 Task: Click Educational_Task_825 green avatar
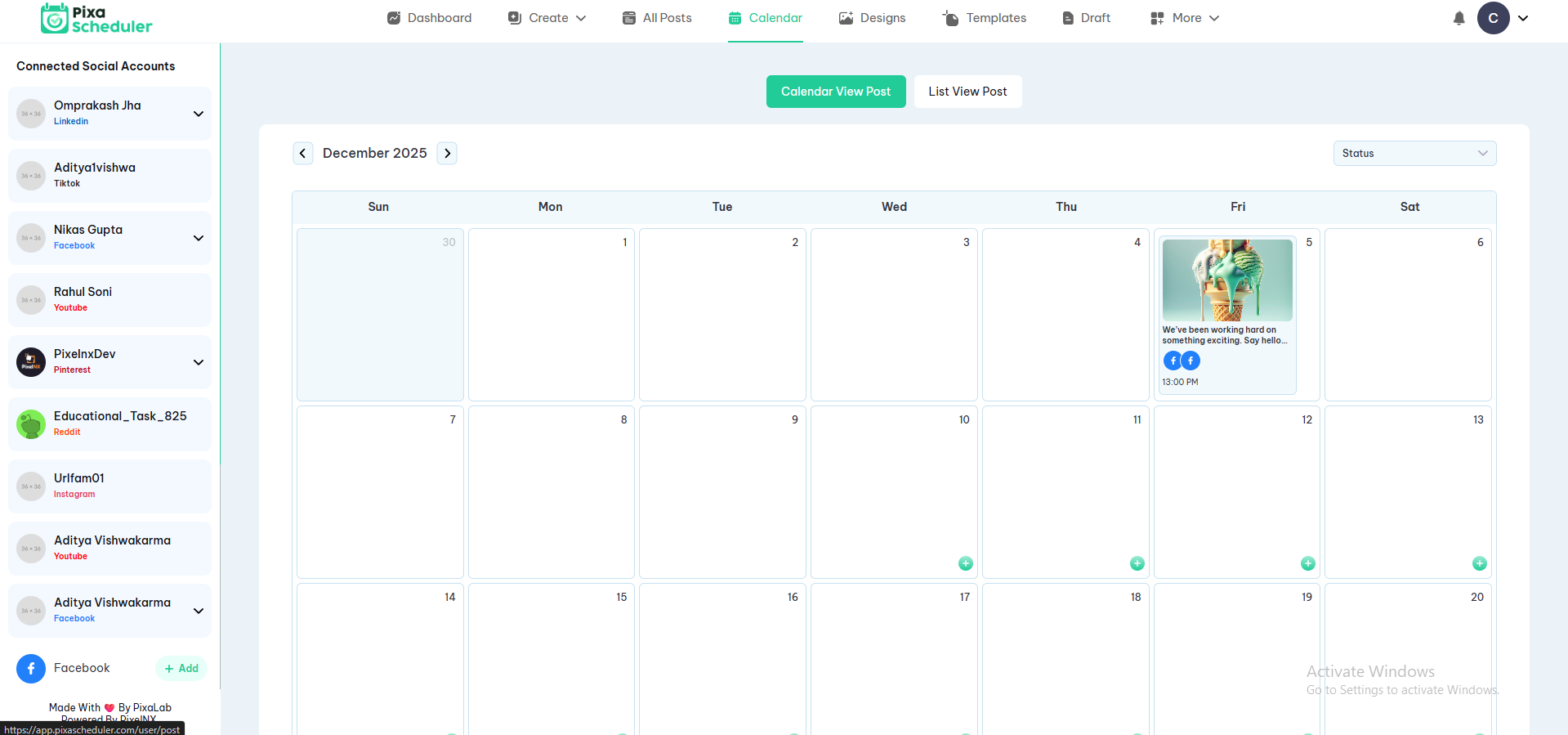coord(31,424)
